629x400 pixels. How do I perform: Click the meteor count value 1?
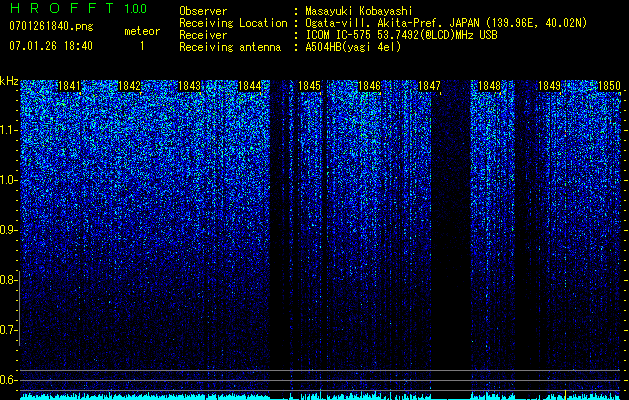tap(142, 46)
